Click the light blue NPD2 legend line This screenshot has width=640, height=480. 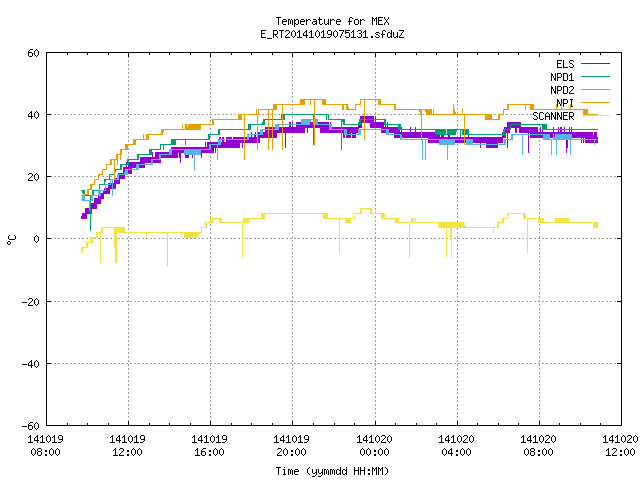(595, 90)
